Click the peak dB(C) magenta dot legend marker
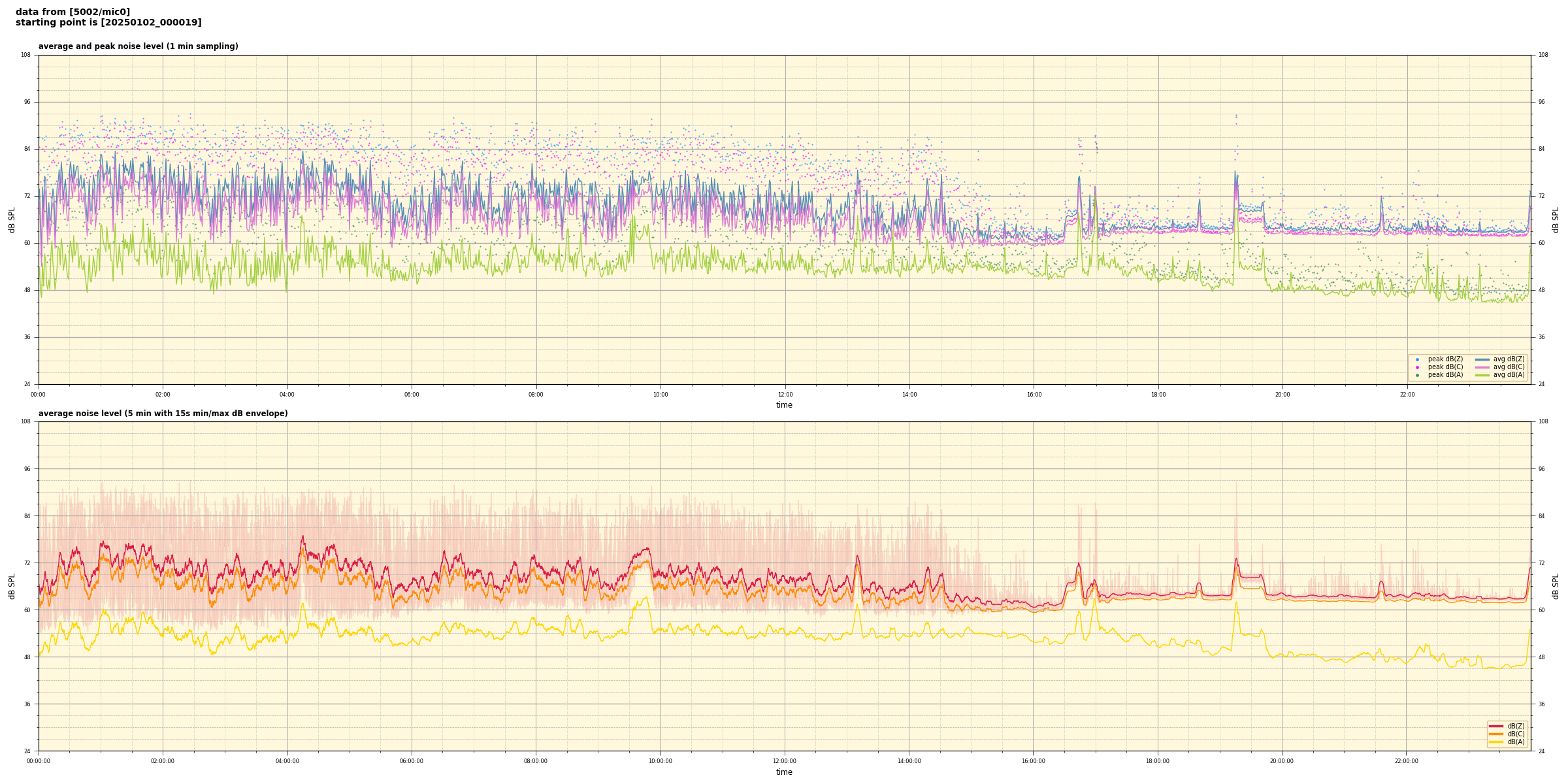This screenshot has width=1568, height=784. click(1417, 367)
